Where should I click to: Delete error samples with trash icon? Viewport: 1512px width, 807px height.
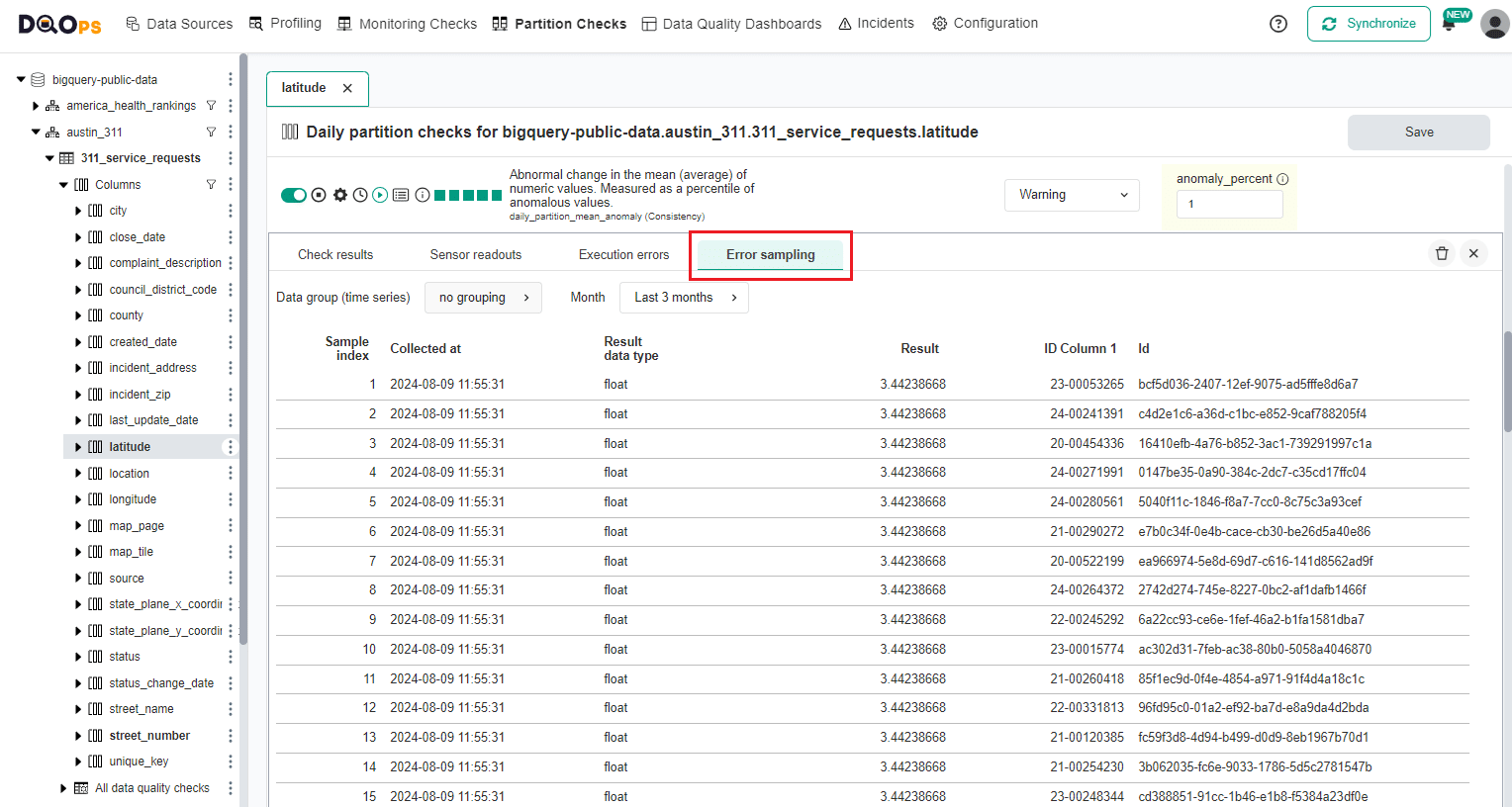(x=1442, y=253)
